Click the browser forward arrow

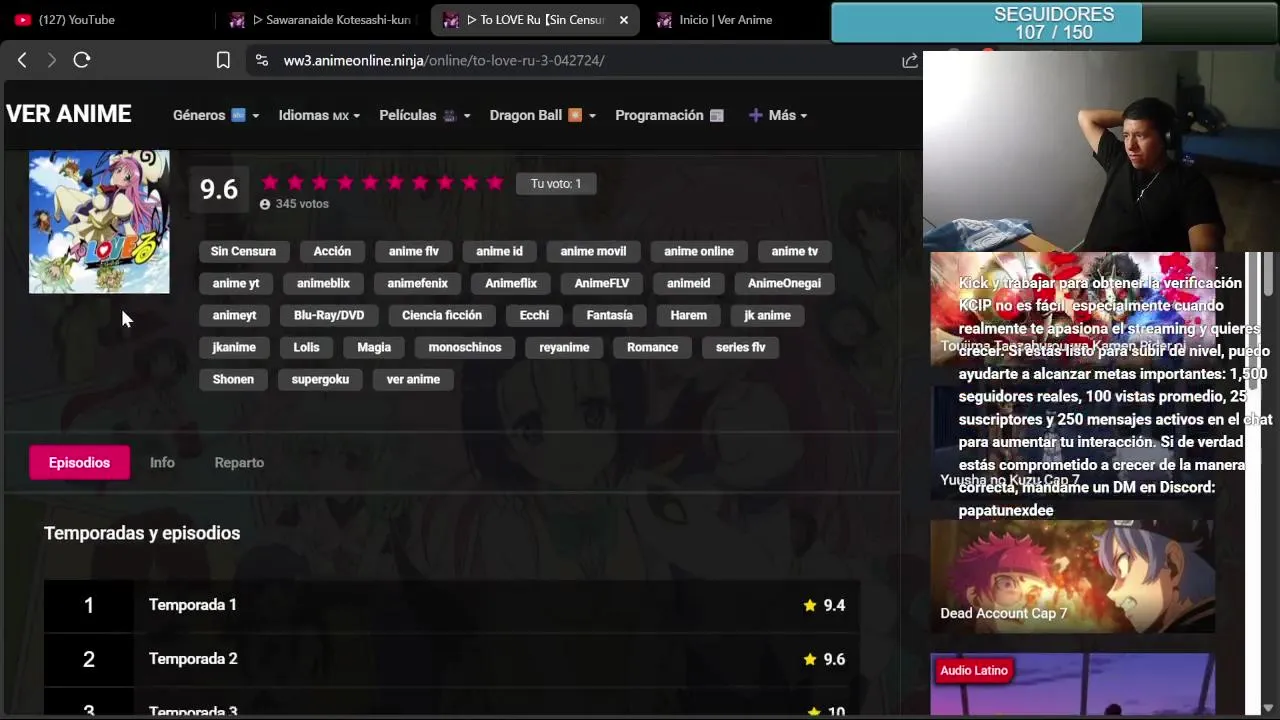pyautogui.click(x=52, y=60)
